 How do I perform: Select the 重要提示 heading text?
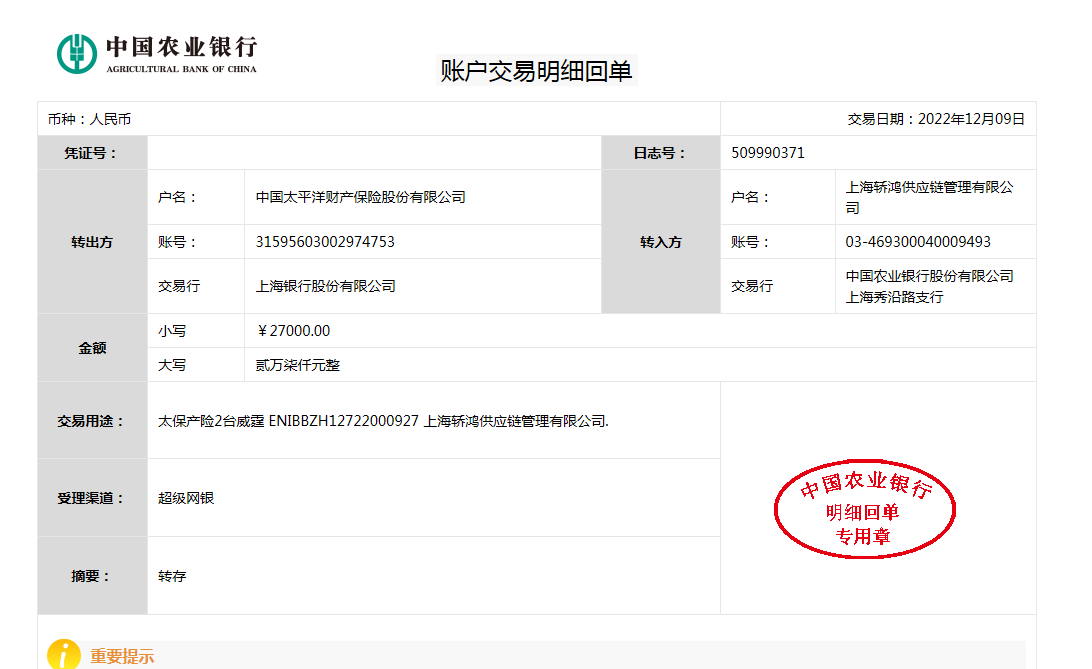click(122, 657)
